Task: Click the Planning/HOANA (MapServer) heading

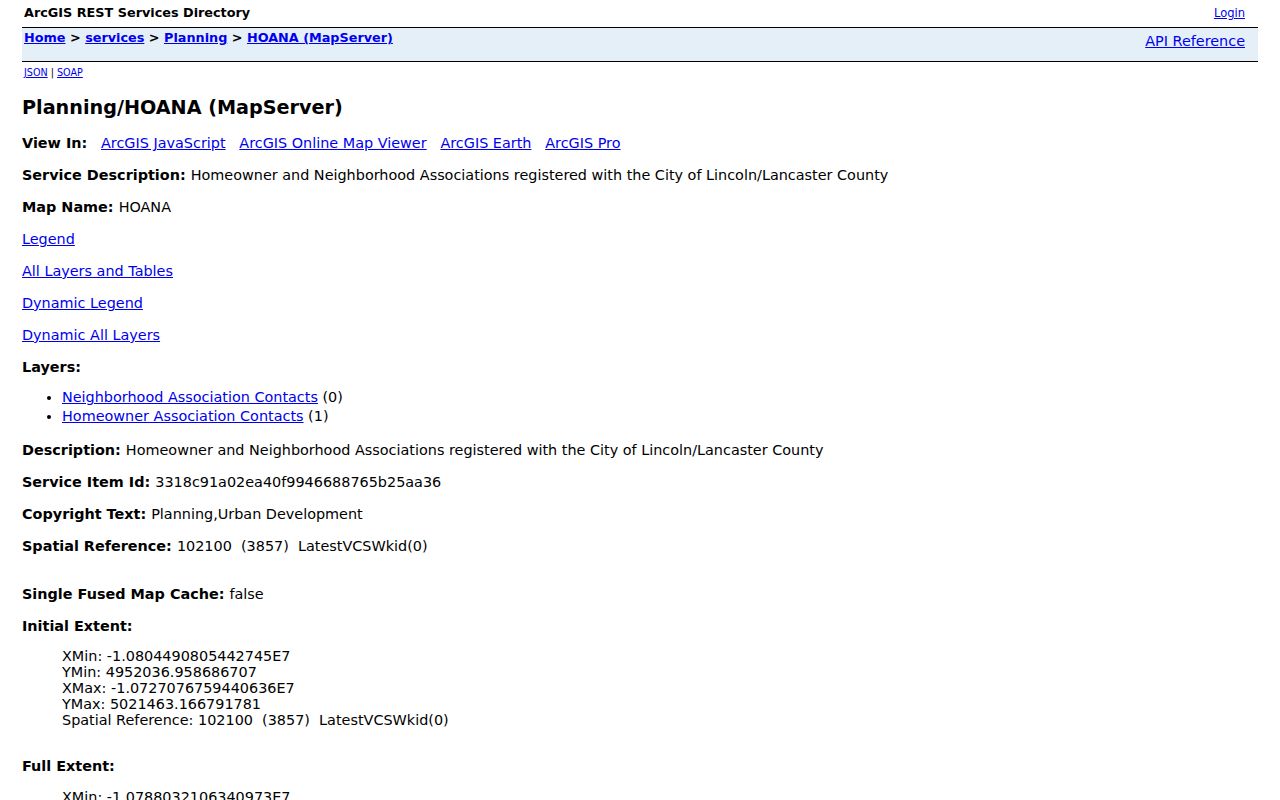Action: click(182, 107)
